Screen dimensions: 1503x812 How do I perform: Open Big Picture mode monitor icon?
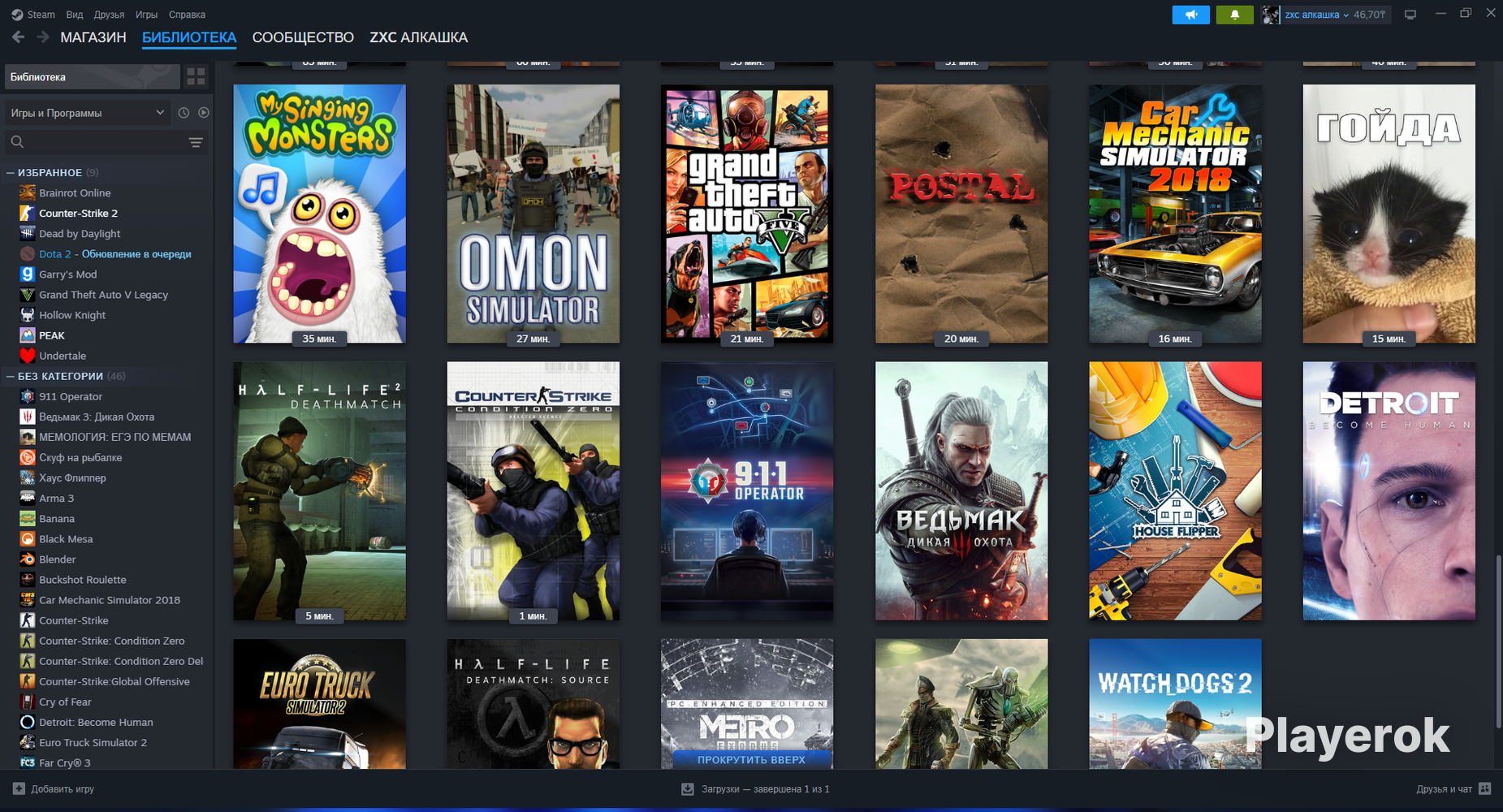[x=1410, y=15]
